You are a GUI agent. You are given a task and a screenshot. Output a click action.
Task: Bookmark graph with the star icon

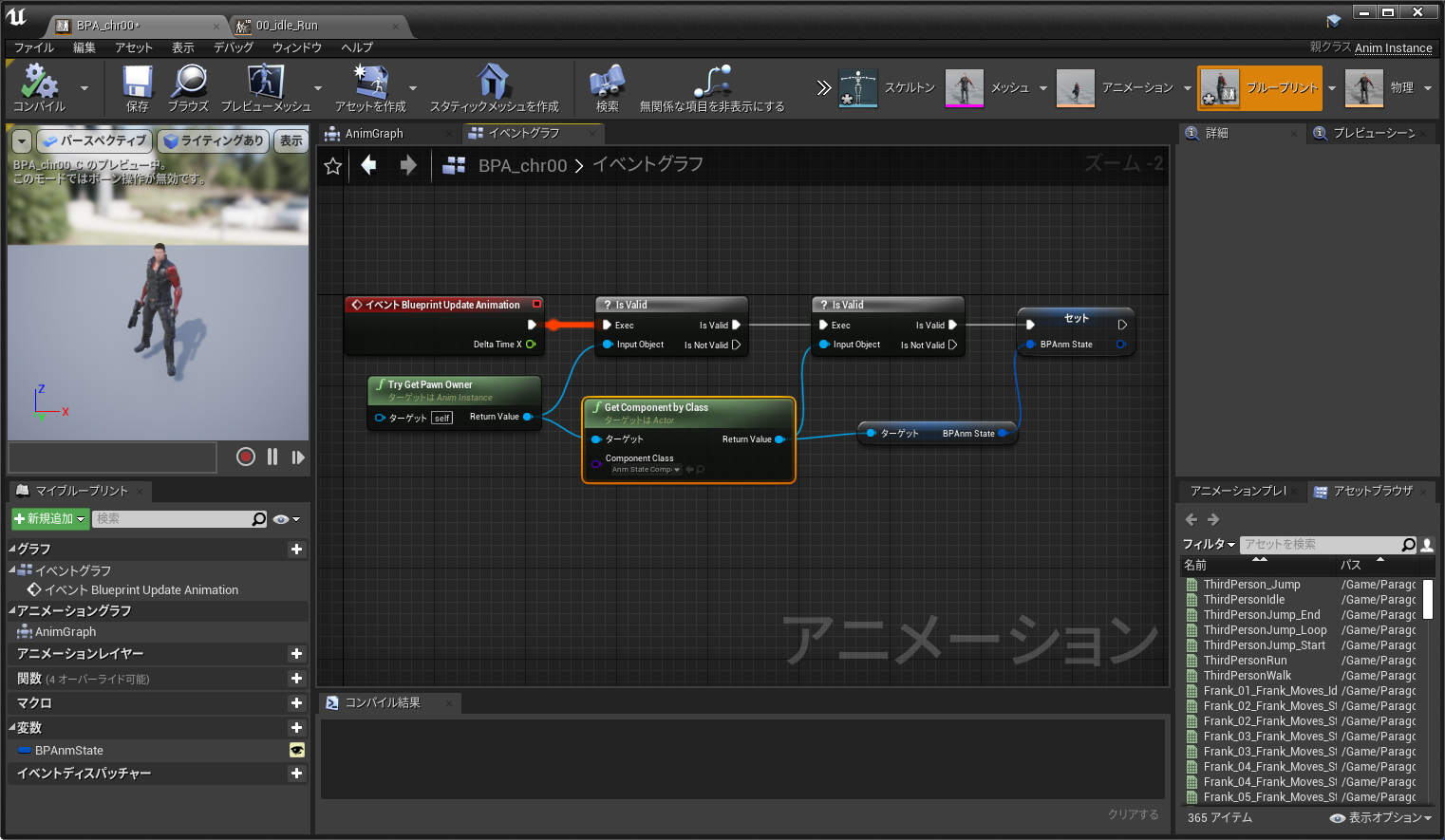pos(333,166)
